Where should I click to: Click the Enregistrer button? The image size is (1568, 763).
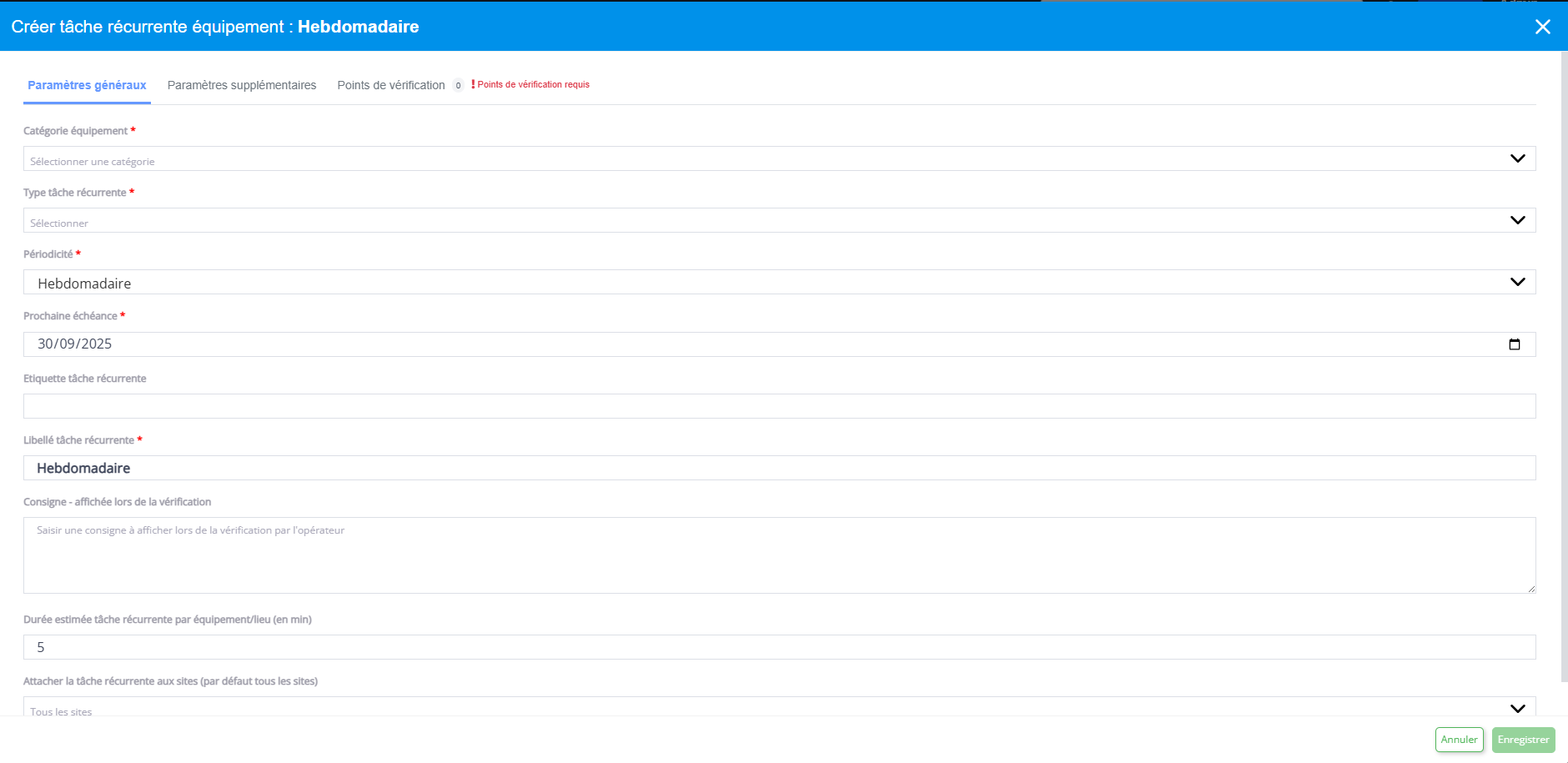click(1523, 740)
